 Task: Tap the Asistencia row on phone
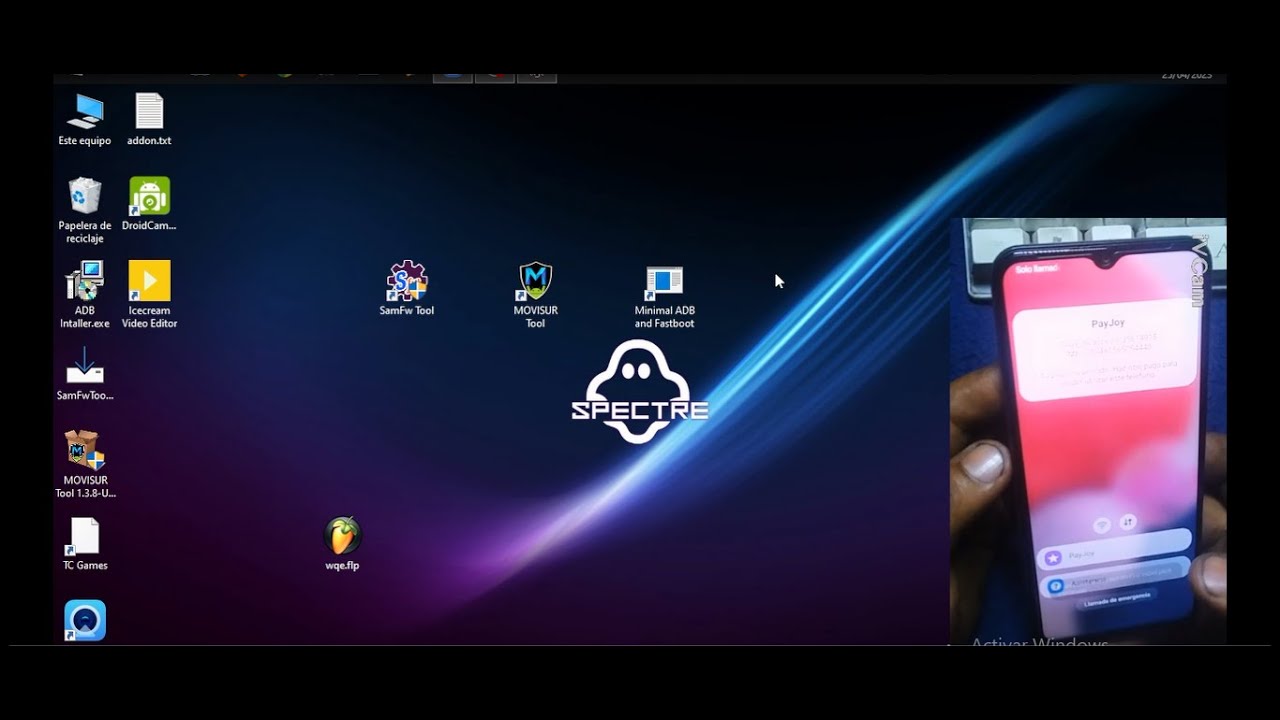click(1117, 577)
